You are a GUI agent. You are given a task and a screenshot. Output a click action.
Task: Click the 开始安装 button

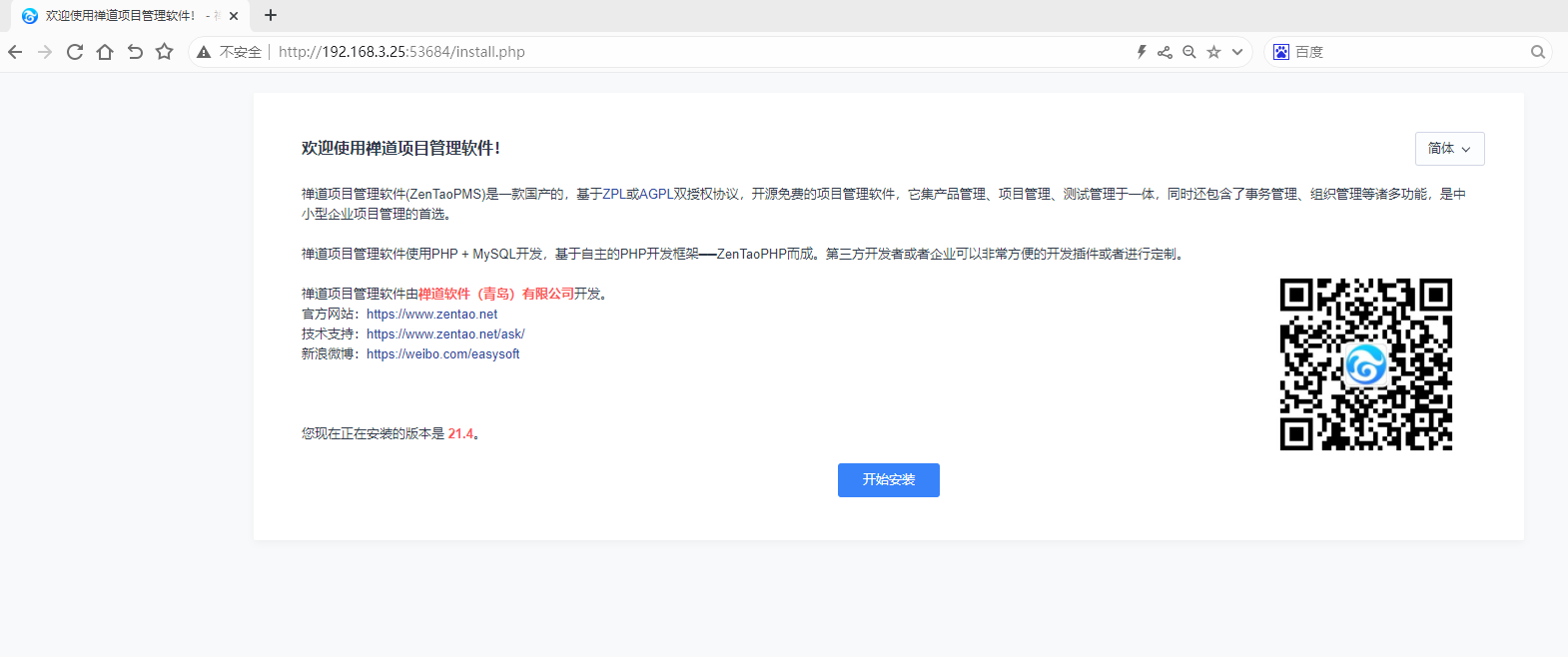[x=889, y=480]
